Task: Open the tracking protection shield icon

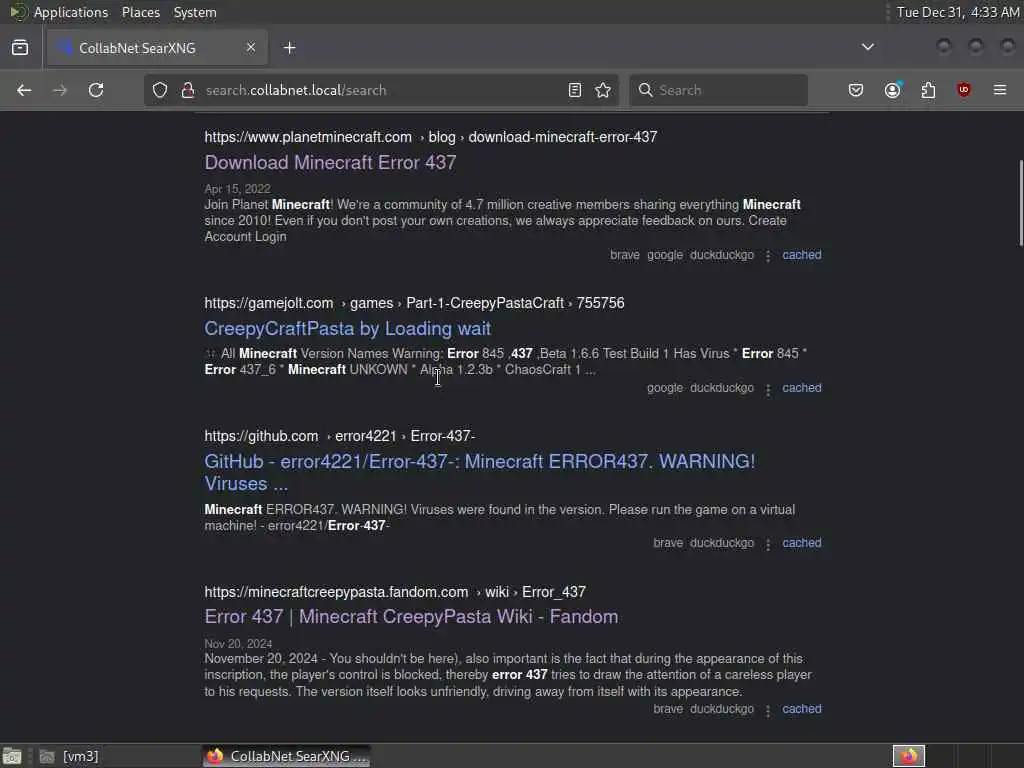Action: [160, 90]
